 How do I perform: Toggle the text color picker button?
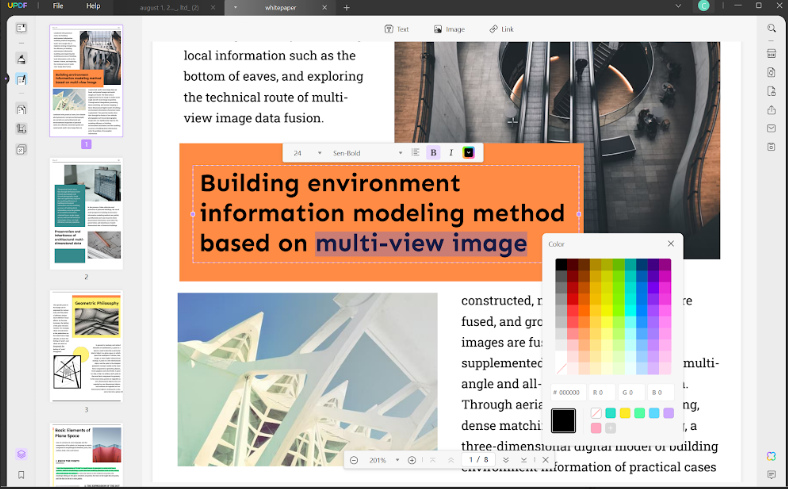click(x=469, y=152)
